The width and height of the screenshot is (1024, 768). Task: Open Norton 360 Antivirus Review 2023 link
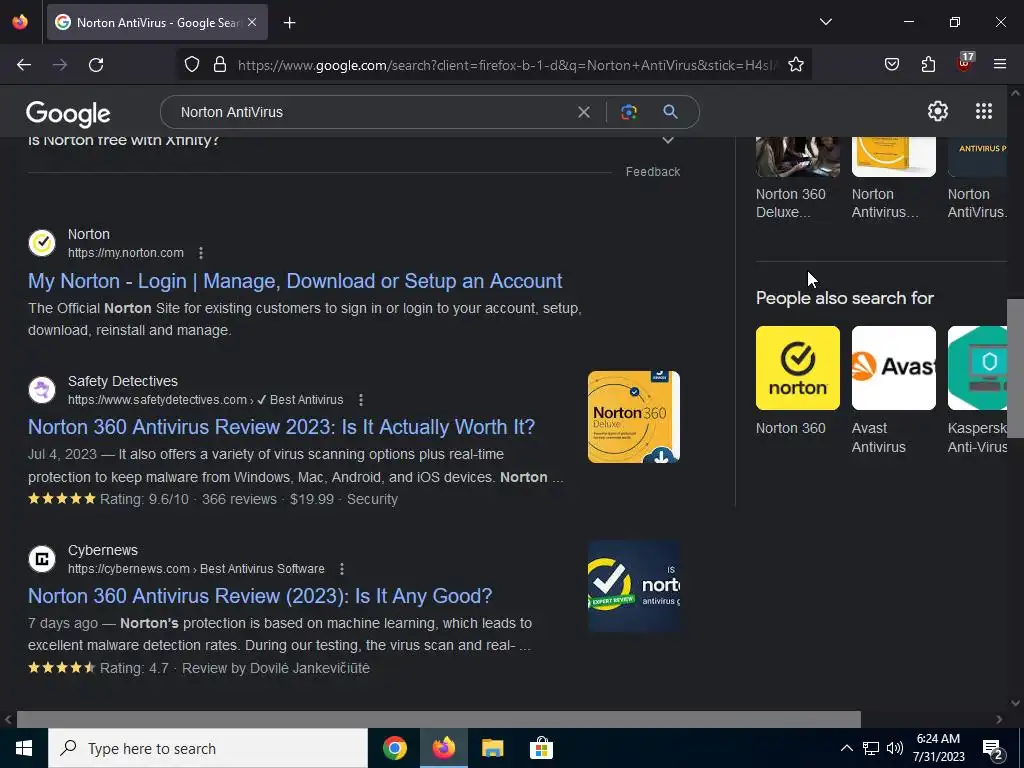click(x=281, y=427)
